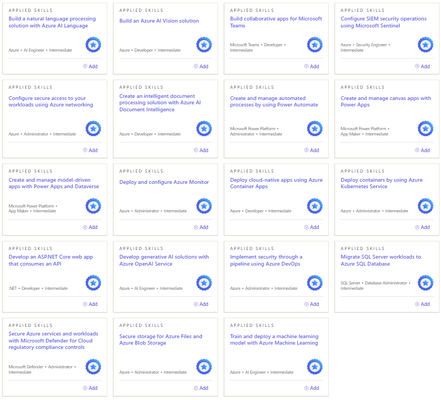Open 'Develop generative AI solutions' link
This screenshot has height=400, width=441.
click(164, 260)
